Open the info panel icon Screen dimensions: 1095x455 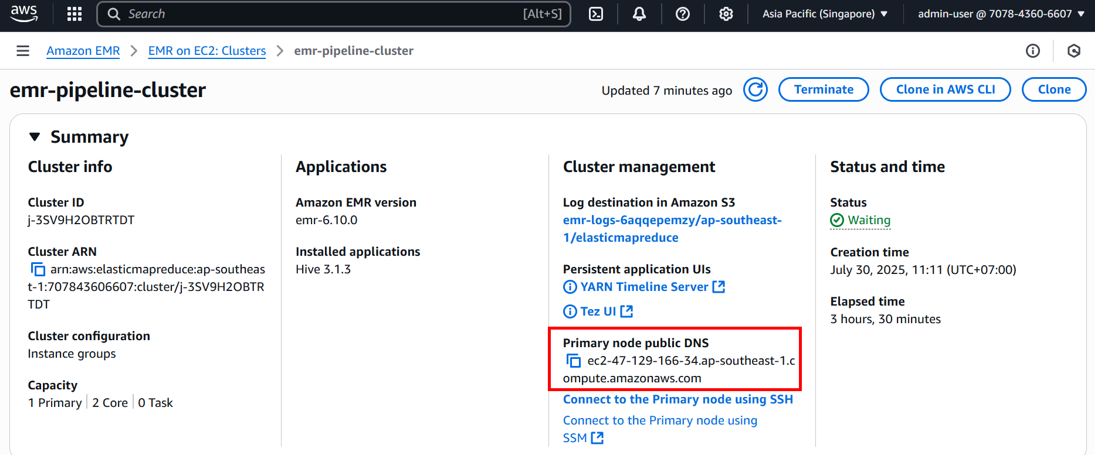point(1033,51)
